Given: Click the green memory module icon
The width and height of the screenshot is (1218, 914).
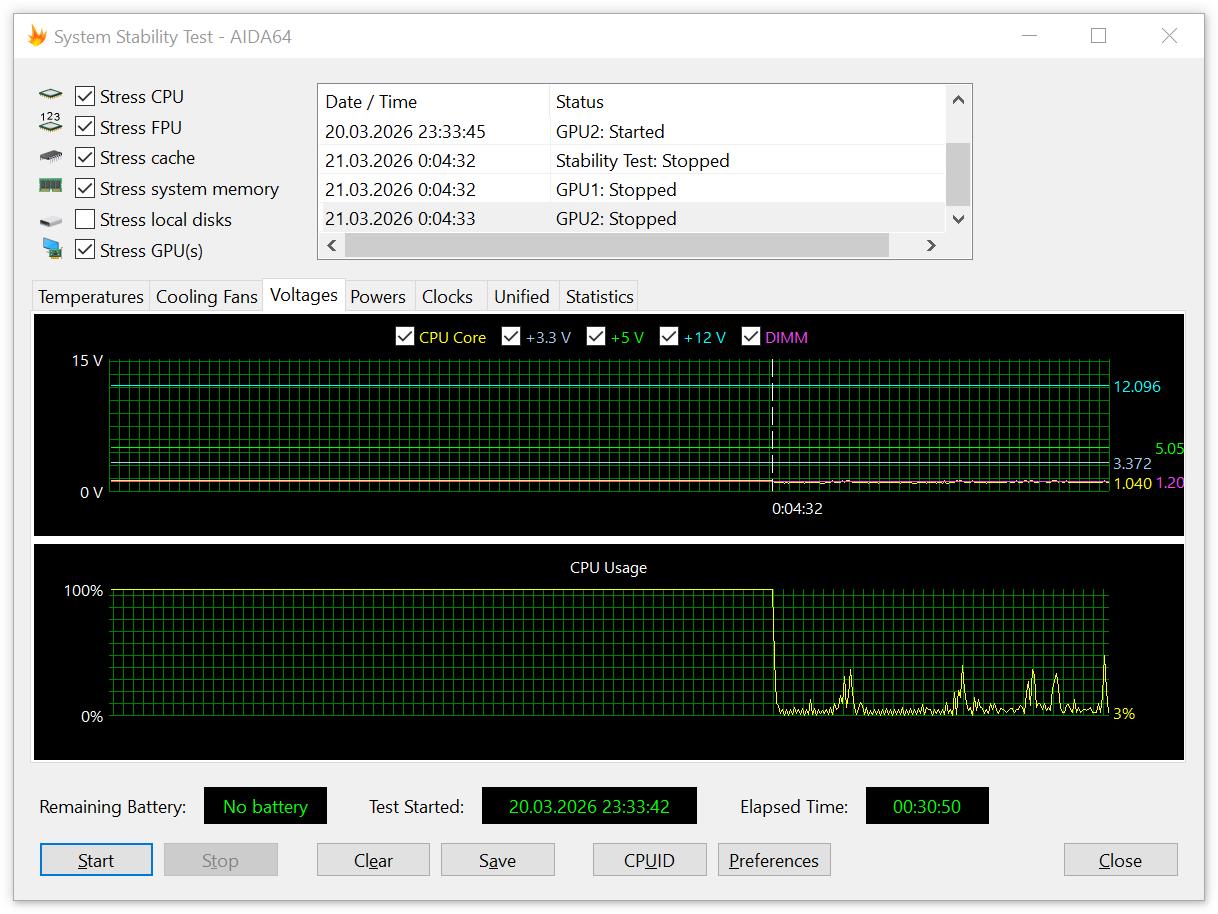Looking at the screenshot, I should [50, 186].
